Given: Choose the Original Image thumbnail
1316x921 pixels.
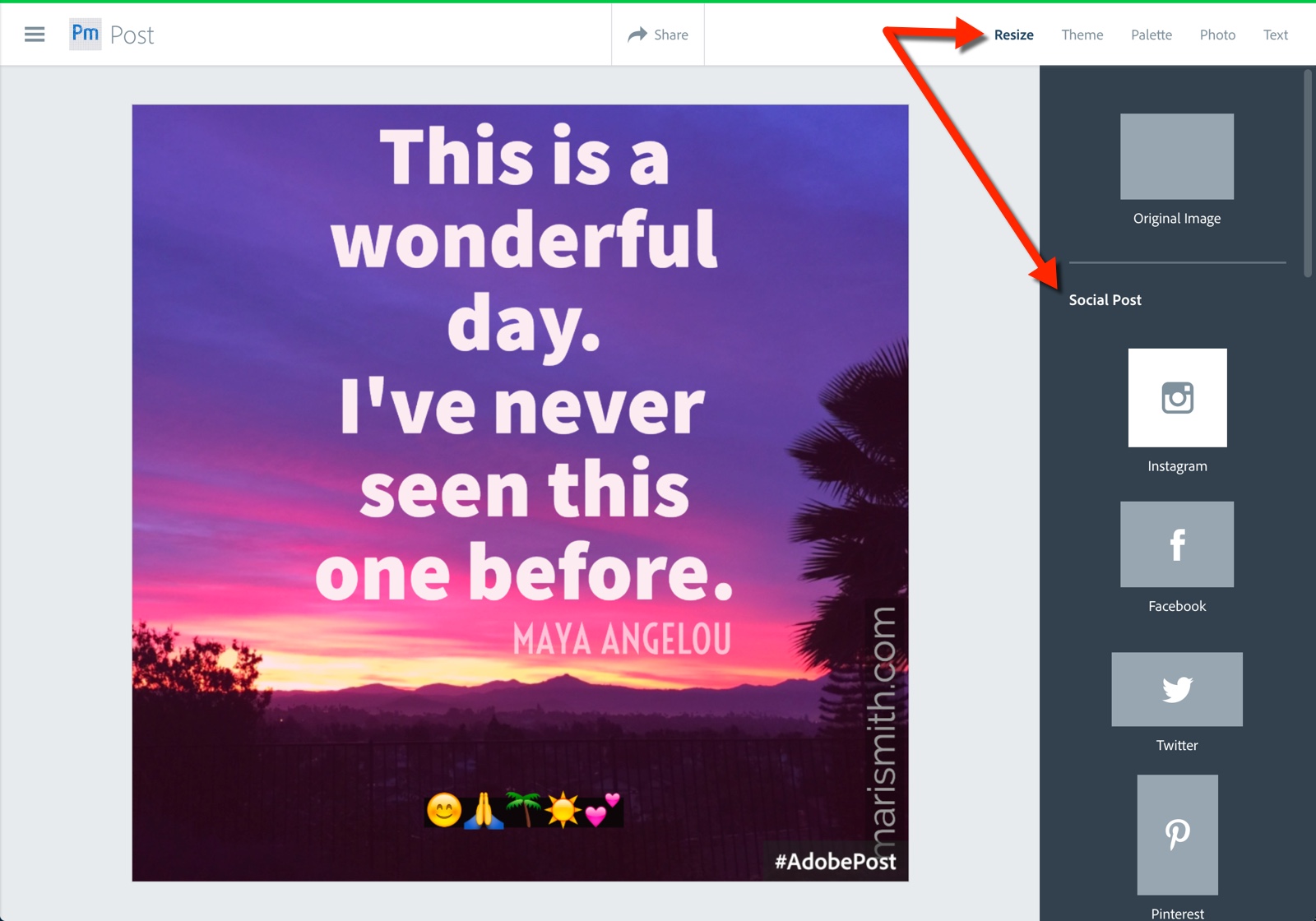Looking at the screenshot, I should pyautogui.click(x=1177, y=156).
